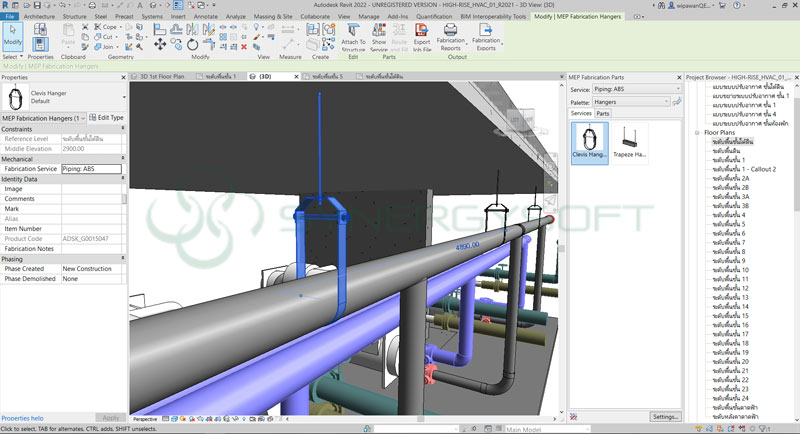The width and height of the screenshot is (800, 434).
Task: Close the Properties panel
Action: coord(123,77)
